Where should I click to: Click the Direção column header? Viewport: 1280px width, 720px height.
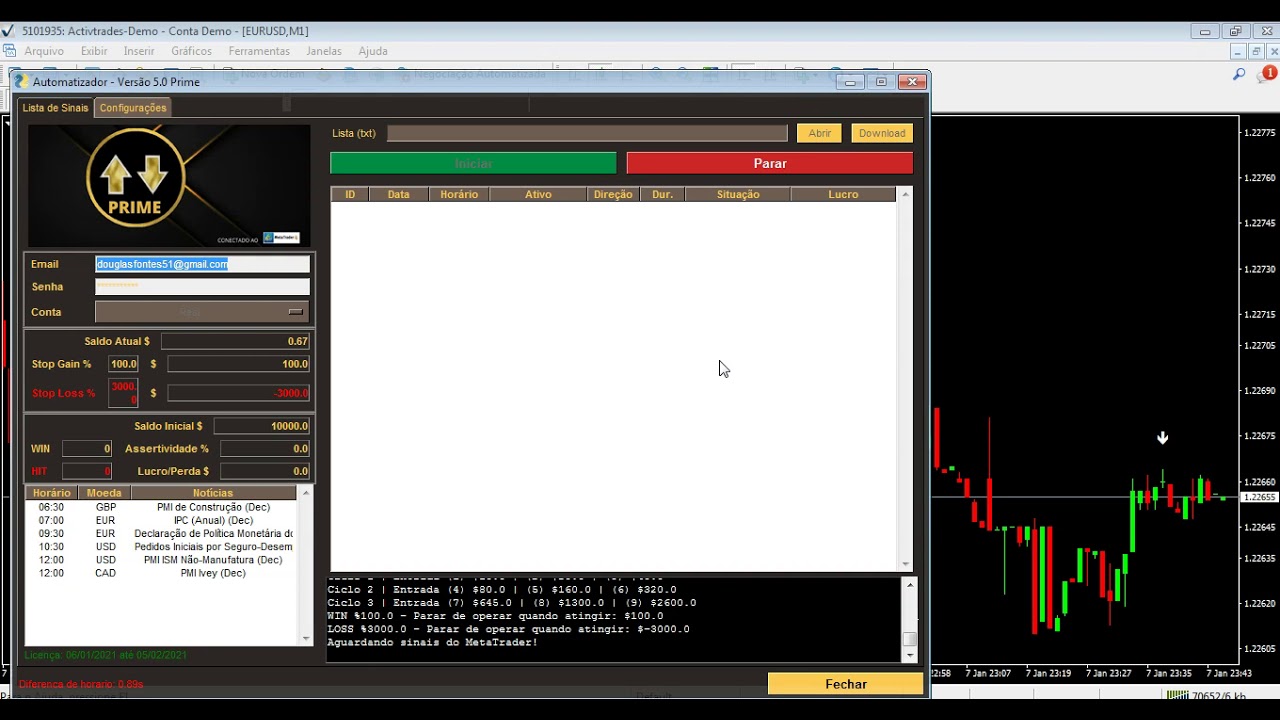613,194
